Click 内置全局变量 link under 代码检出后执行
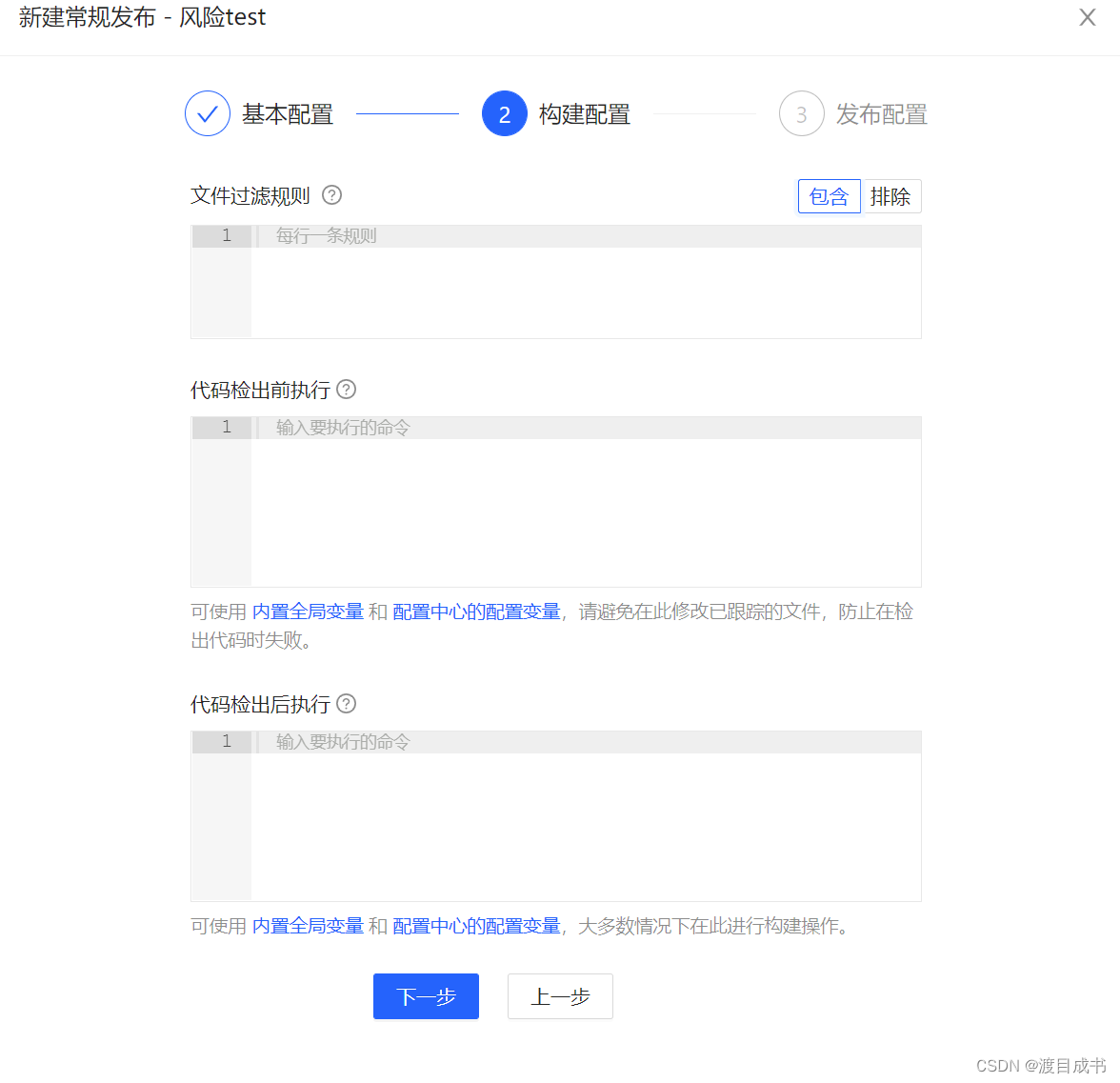 307,925
